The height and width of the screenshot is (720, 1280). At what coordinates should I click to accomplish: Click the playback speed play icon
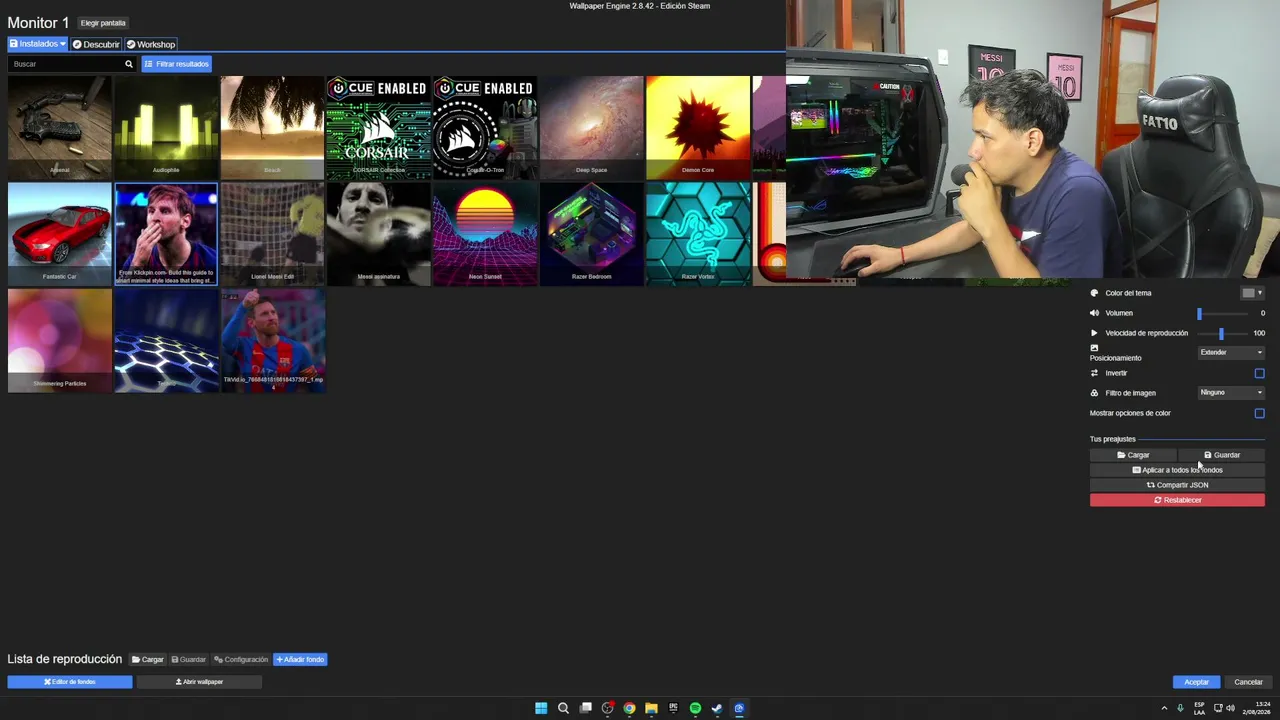(1094, 333)
